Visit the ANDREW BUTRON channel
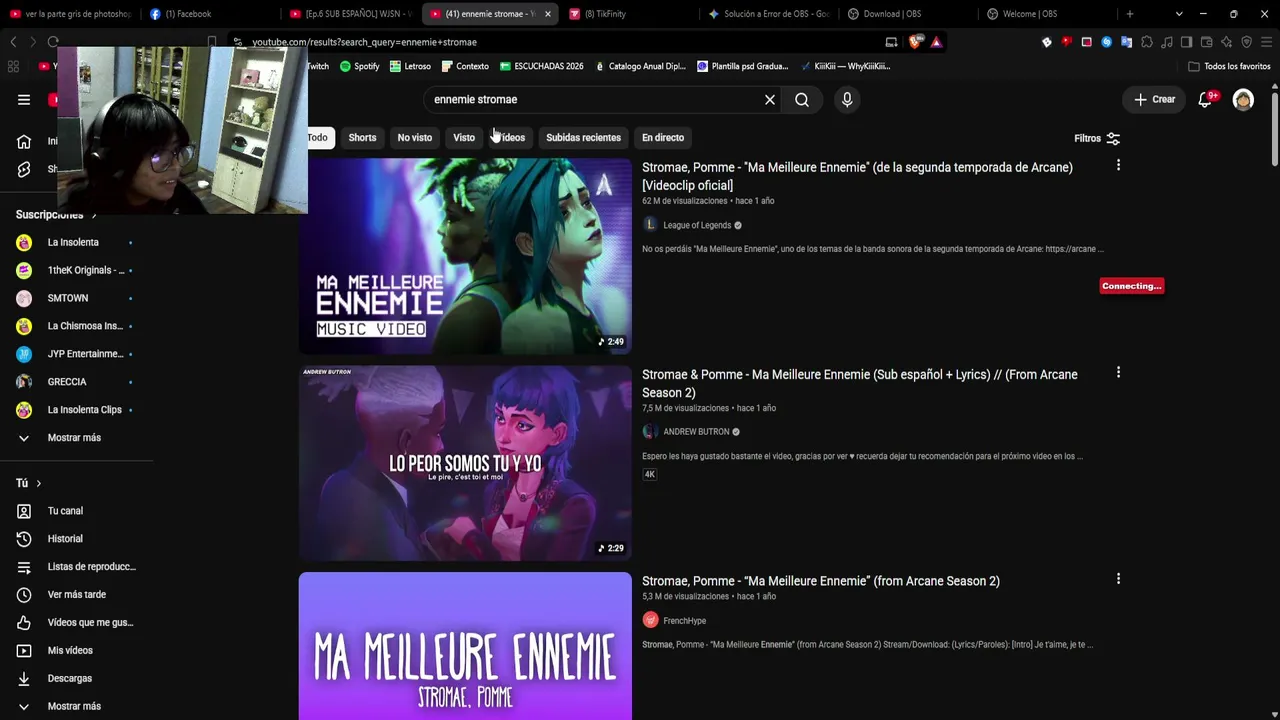Screen dimensions: 1280x720 [696, 432]
